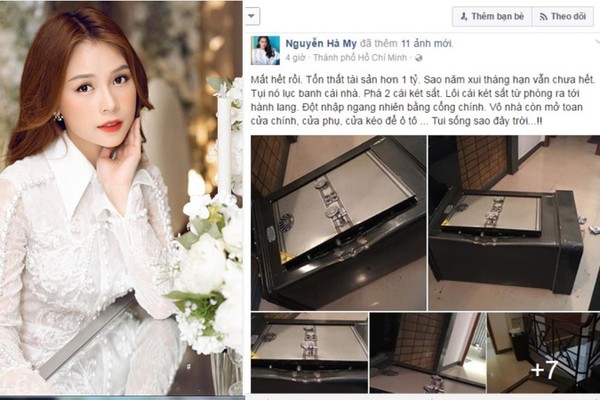Click the RSS follow icon
This screenshot has height=400, width=600.
click(543, 17)
